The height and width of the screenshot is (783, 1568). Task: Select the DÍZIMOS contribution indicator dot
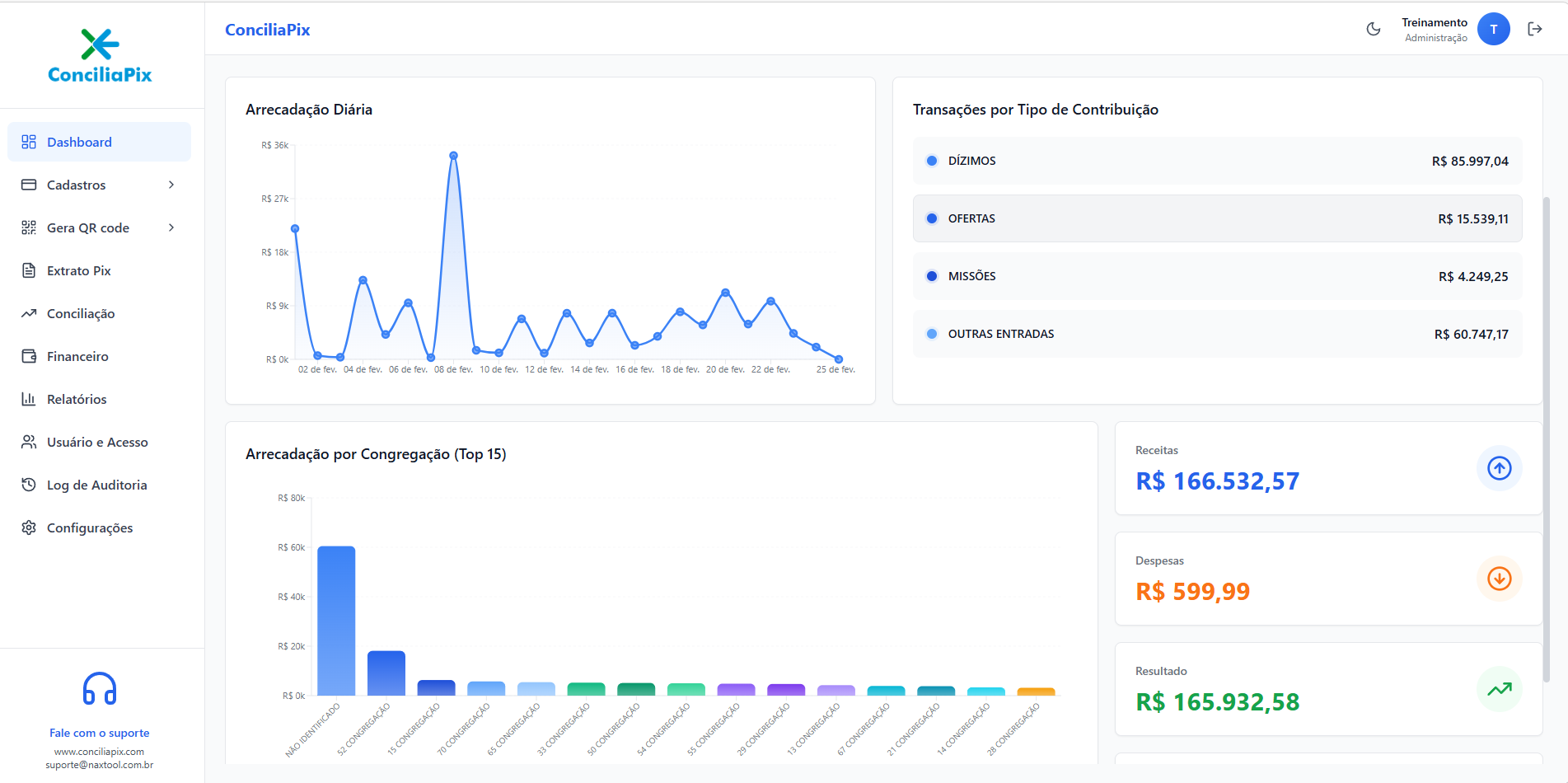click(931, 161)
